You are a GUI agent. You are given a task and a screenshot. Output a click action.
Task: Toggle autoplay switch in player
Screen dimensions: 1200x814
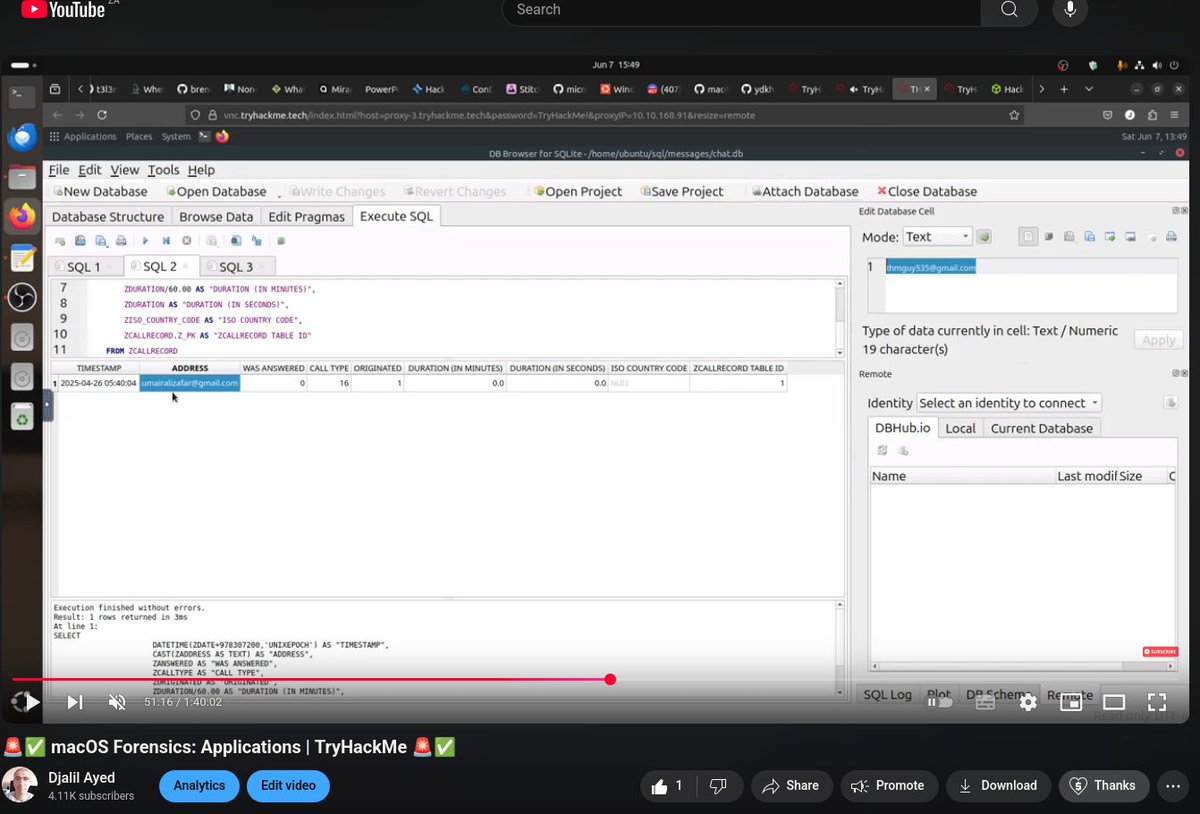pyautogui.click(x=939, y=702)
